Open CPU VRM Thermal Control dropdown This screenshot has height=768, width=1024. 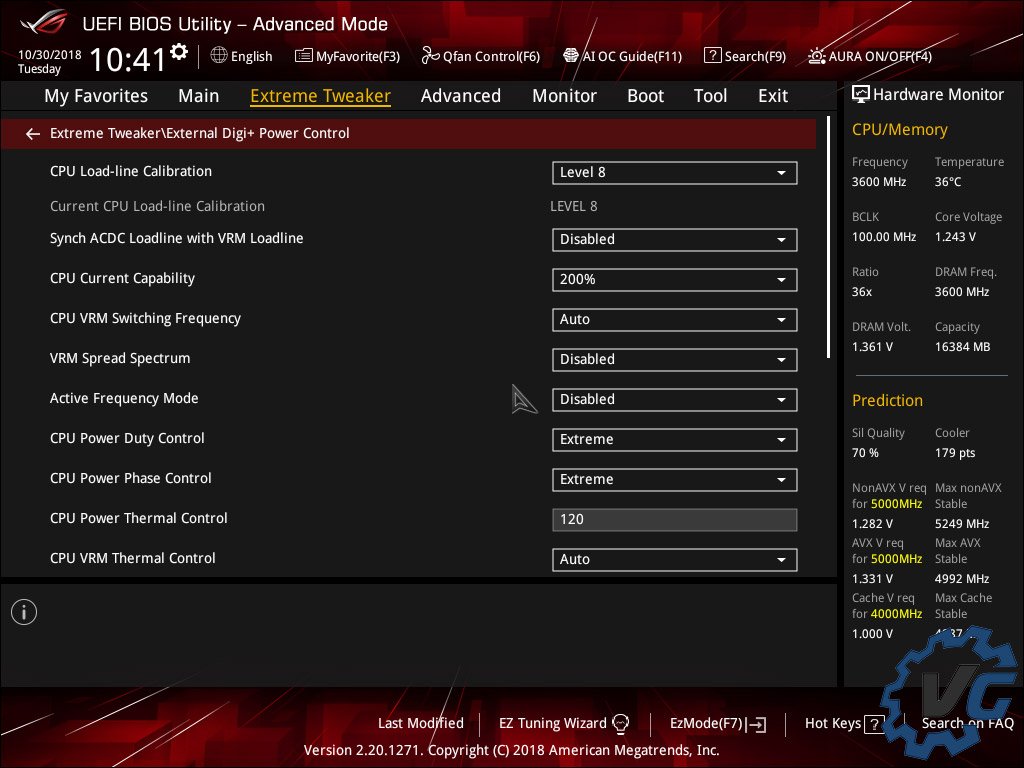coord(675,560)
